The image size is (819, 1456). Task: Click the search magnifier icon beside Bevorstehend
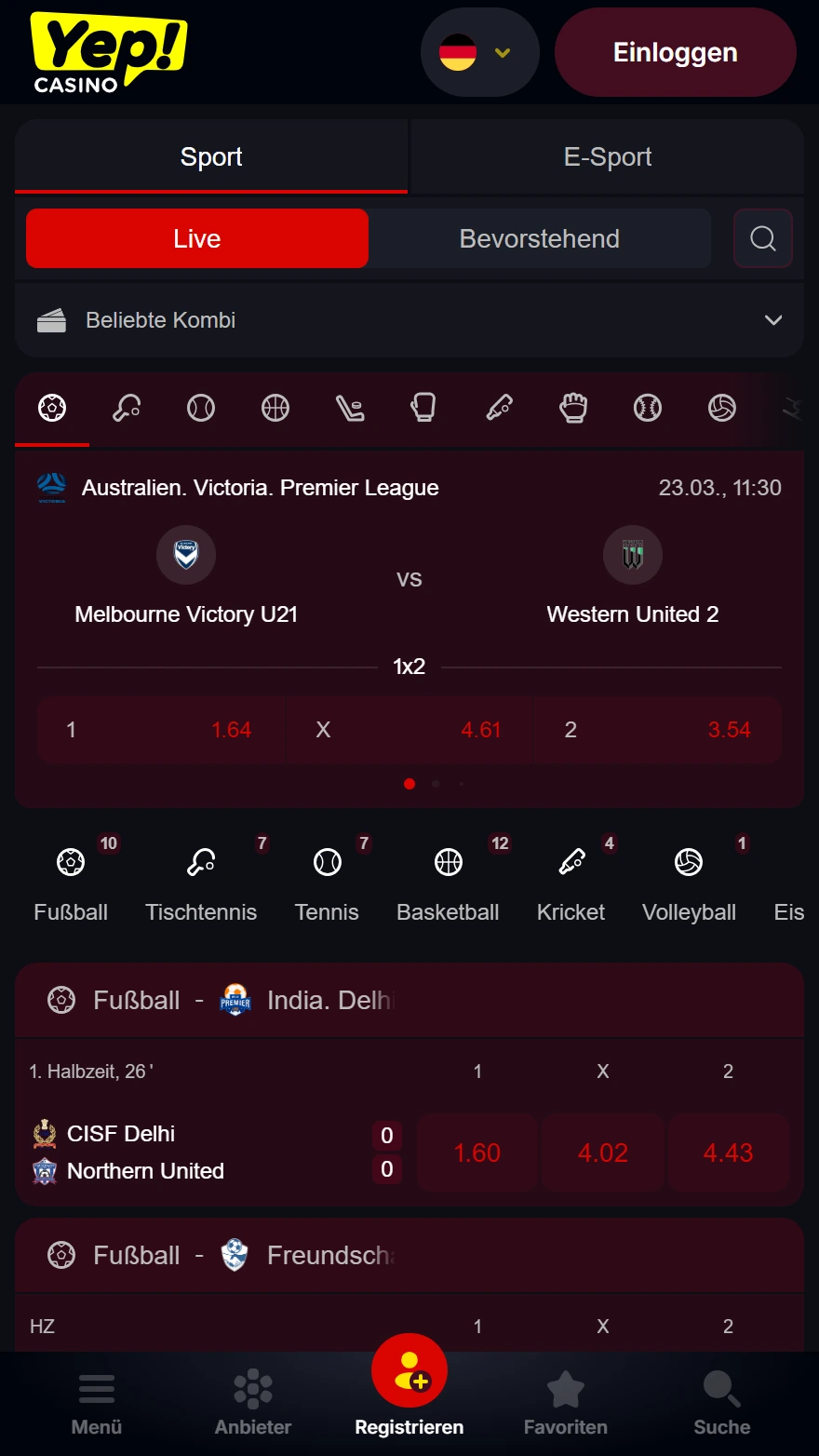763,238
